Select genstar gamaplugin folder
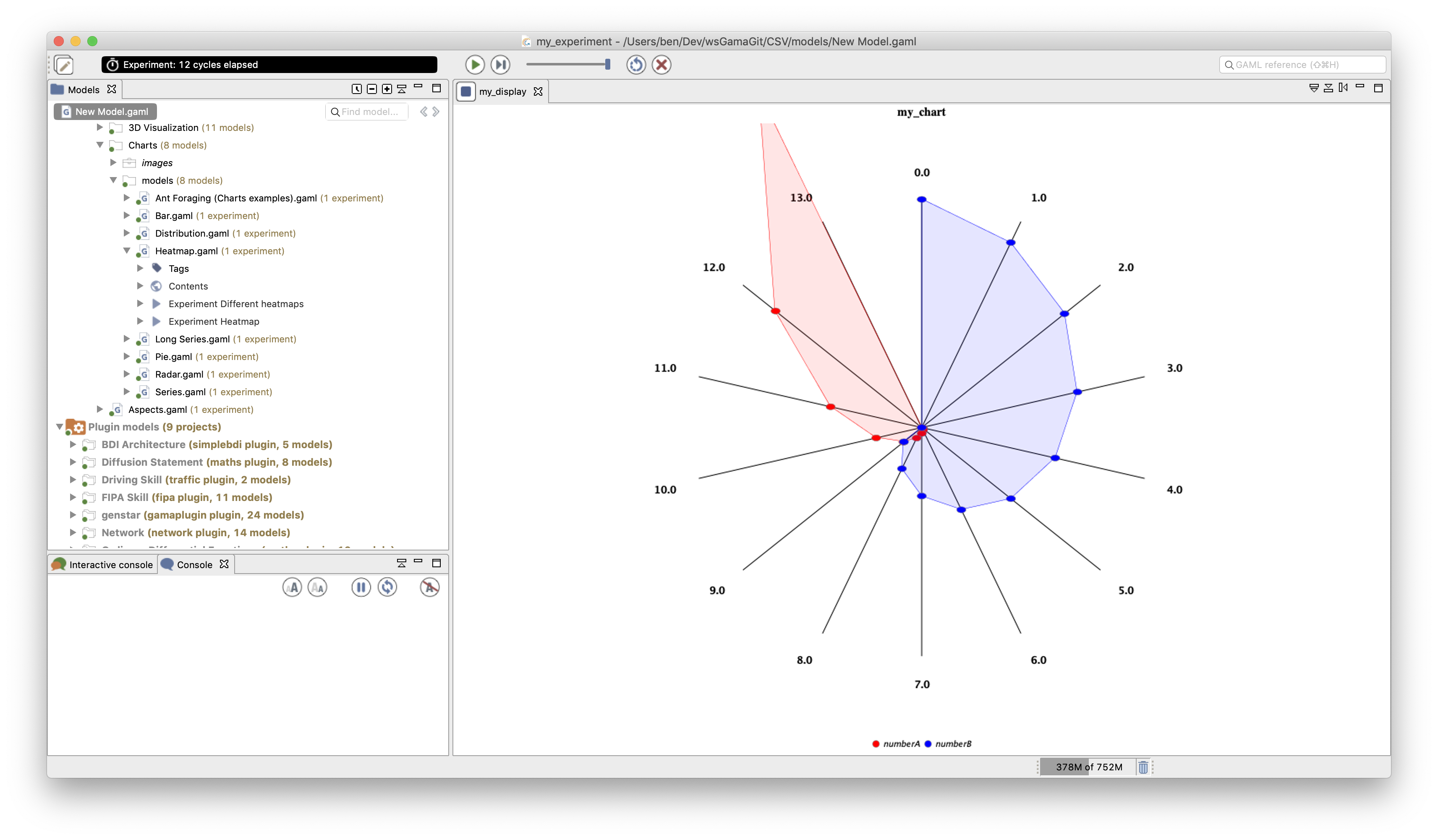The height and width of the screenshot is (840, 1438). 202,516
